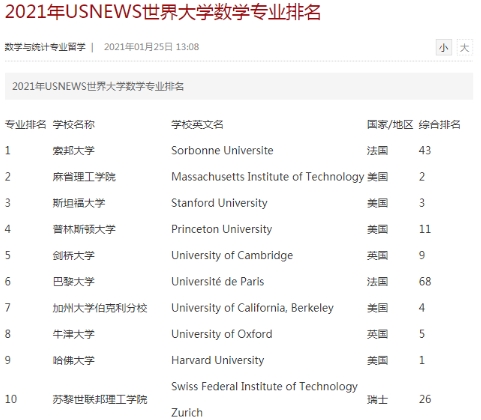Click the Université de Paris cell
The image size is (481, 420).
pos(218,282)
